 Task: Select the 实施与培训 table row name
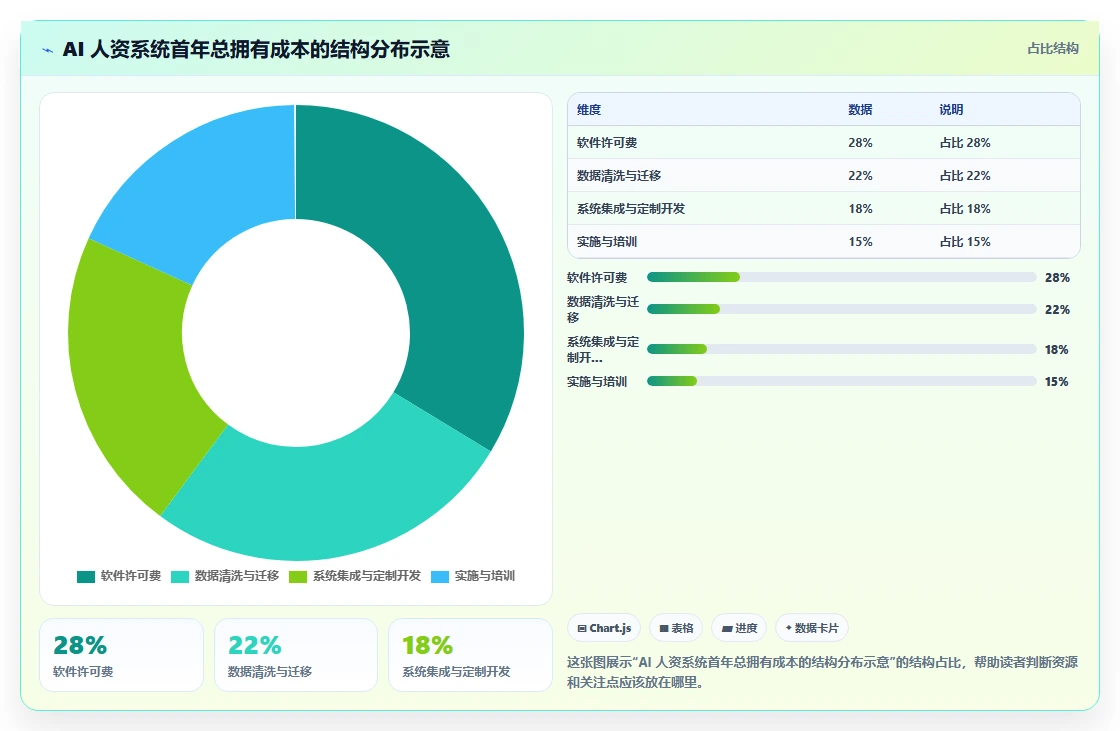point(607,242)
